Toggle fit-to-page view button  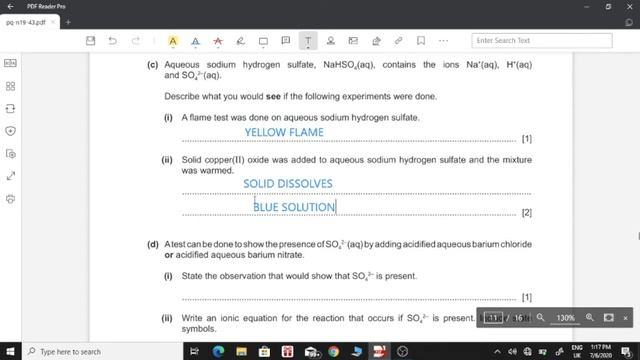tap(609, 318)
